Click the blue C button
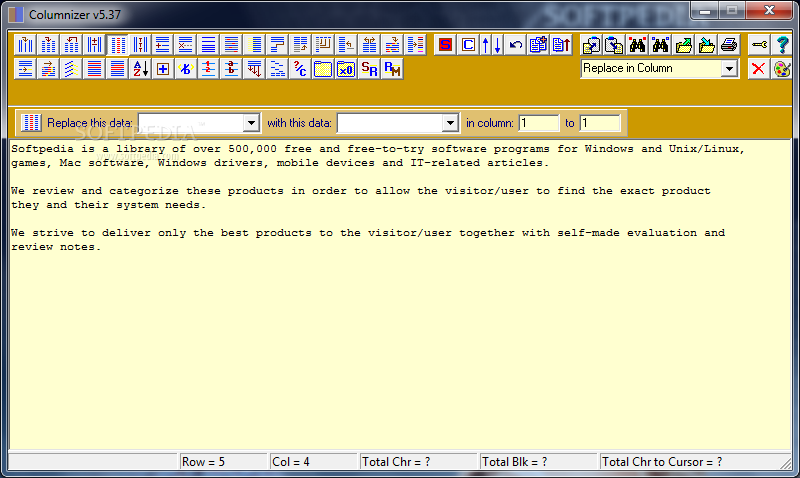Screen dimensions: 800x478 (x=468, y=45)
